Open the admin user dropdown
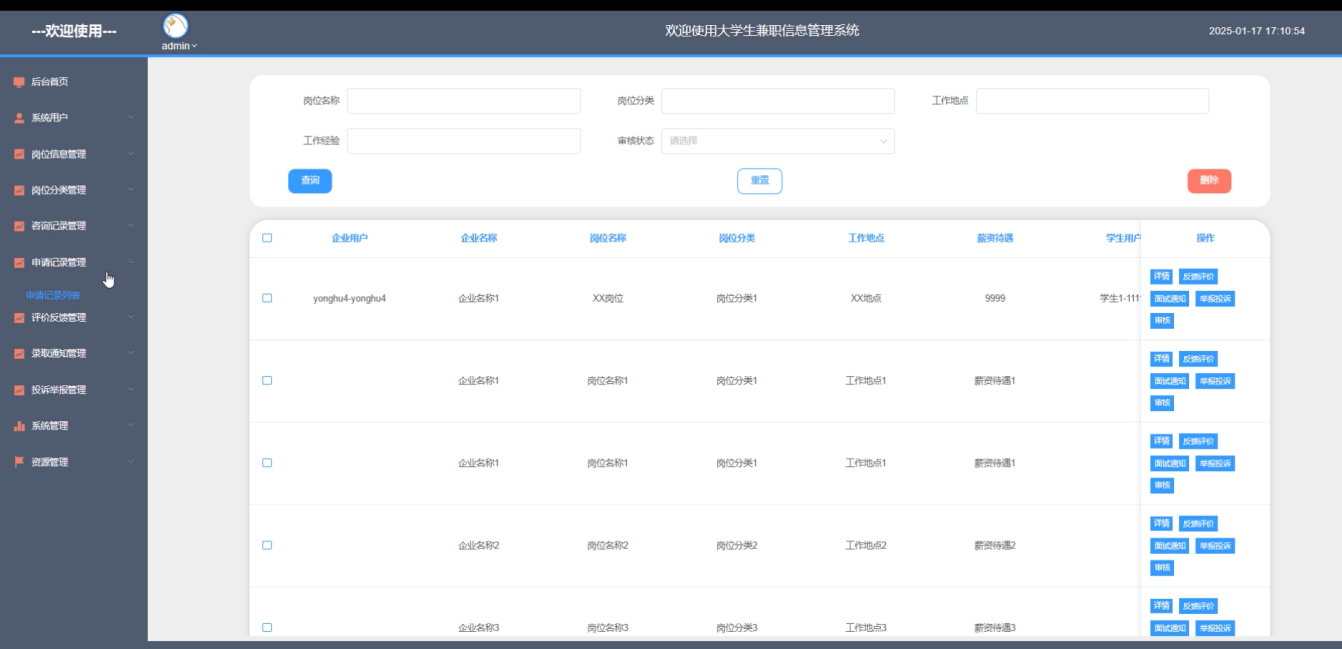This screenshot has width=1342, height=649. [x=180, y=46]
